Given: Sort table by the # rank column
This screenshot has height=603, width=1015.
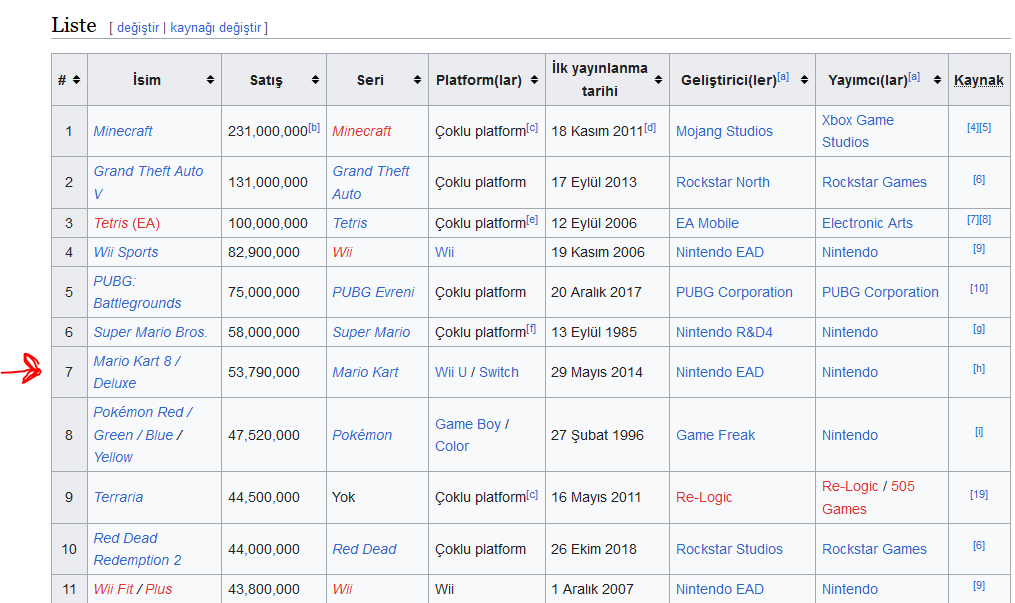Looking at the screenshot, I should [76, 80].
